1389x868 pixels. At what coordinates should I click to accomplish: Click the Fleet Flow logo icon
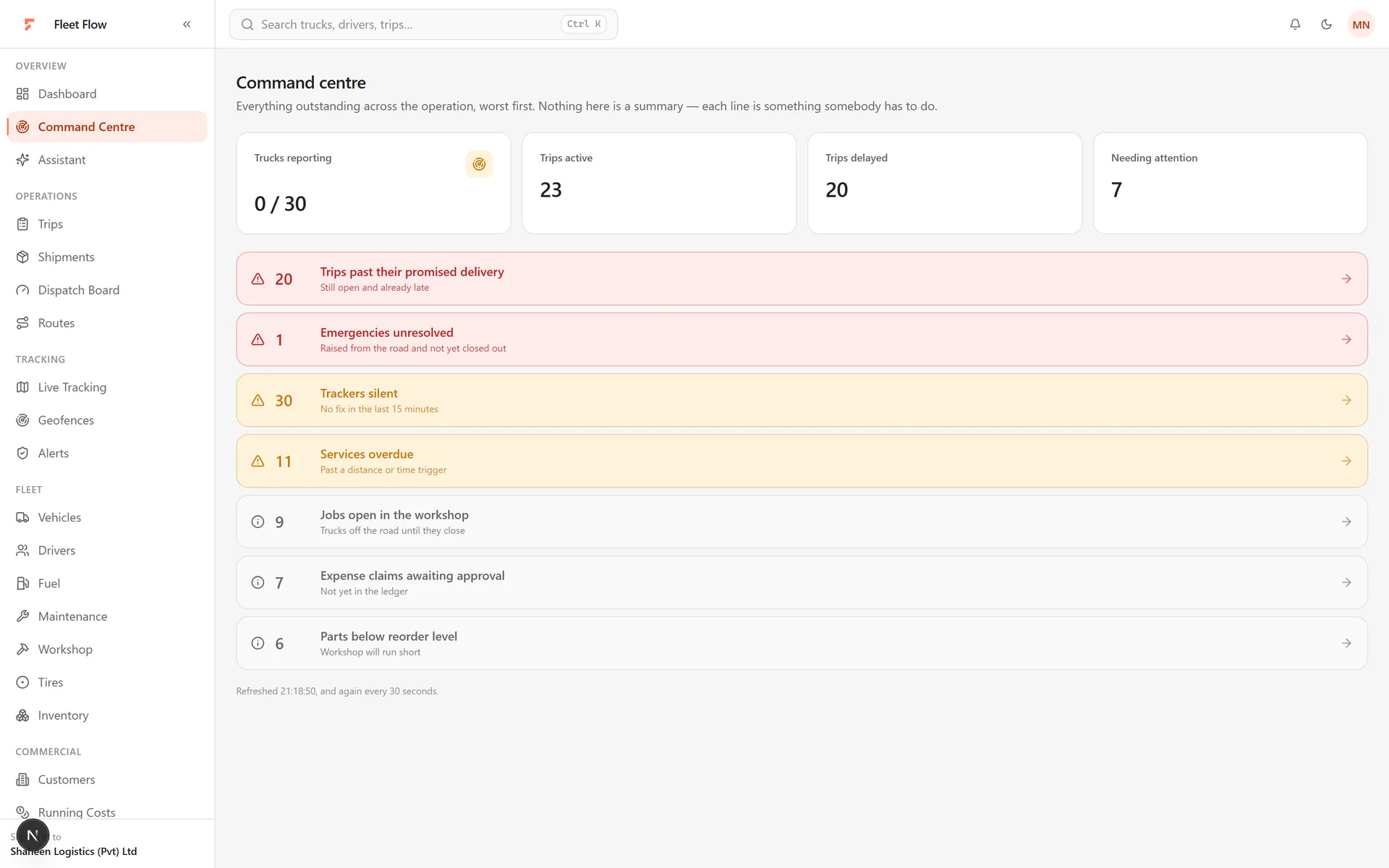29,25
